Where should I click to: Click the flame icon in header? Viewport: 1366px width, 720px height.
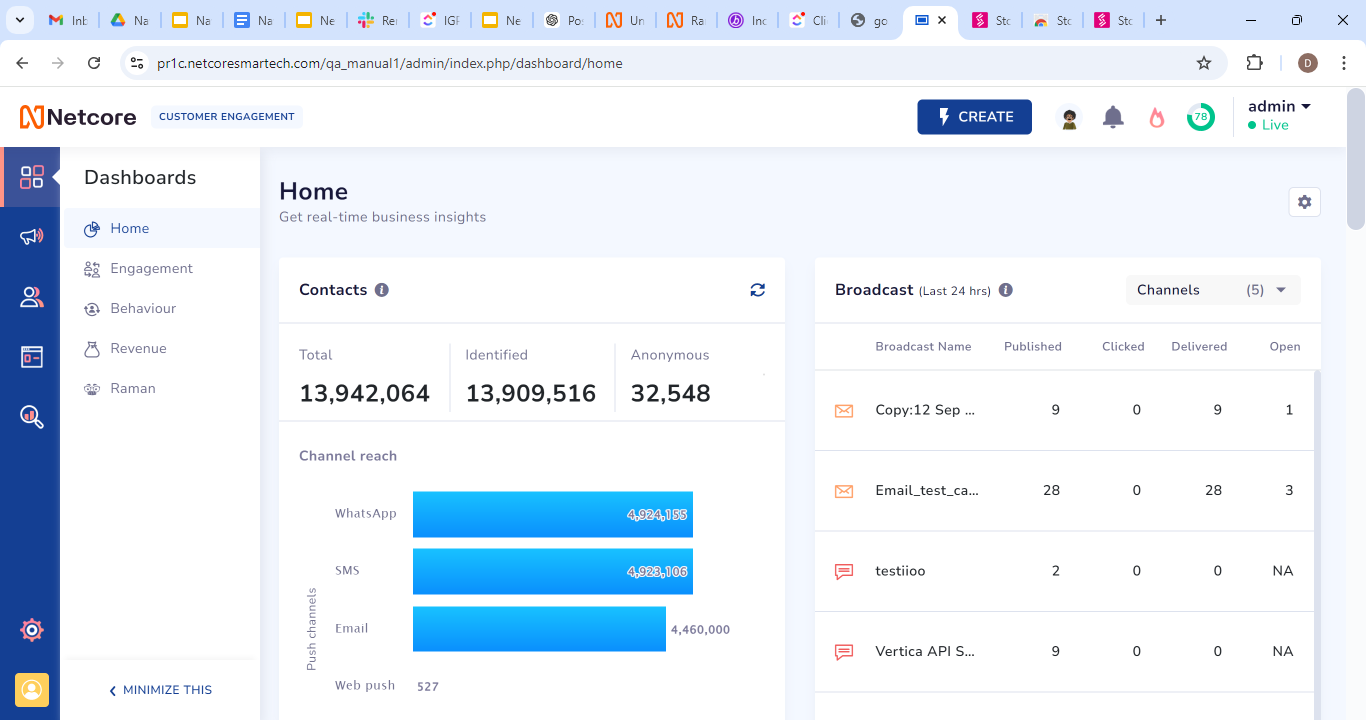pos(1157,117)
